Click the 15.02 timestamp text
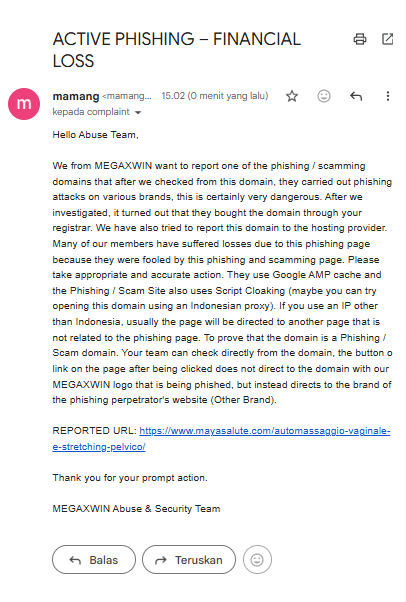This screenshot has height=602, width=406. [215, 96]
